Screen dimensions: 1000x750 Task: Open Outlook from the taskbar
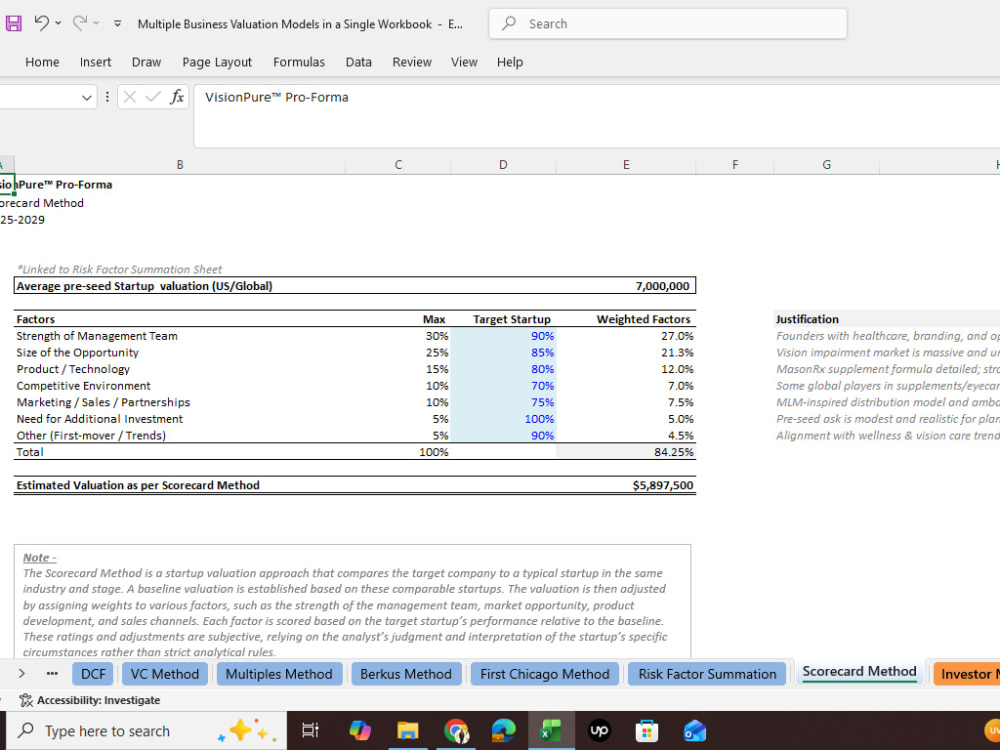point(695,731)
